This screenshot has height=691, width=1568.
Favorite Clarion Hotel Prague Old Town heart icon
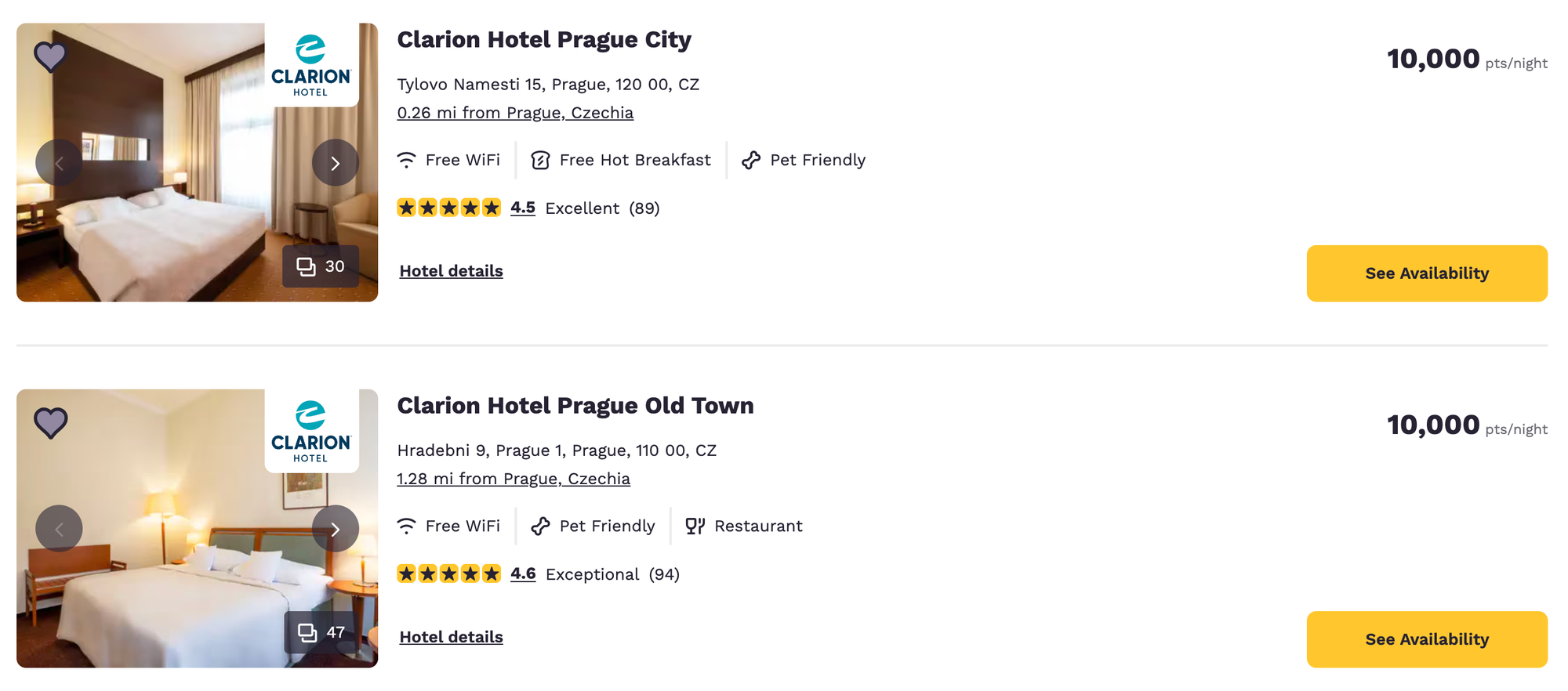coord(50,423)
